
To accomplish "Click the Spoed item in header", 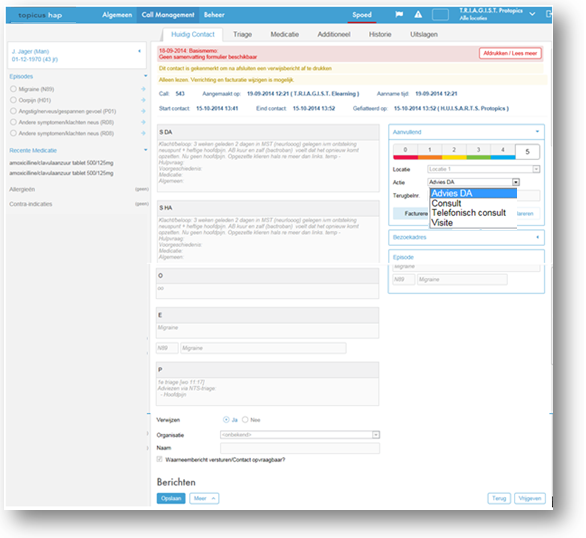I will pyautogui.click(x=362, y=15).
